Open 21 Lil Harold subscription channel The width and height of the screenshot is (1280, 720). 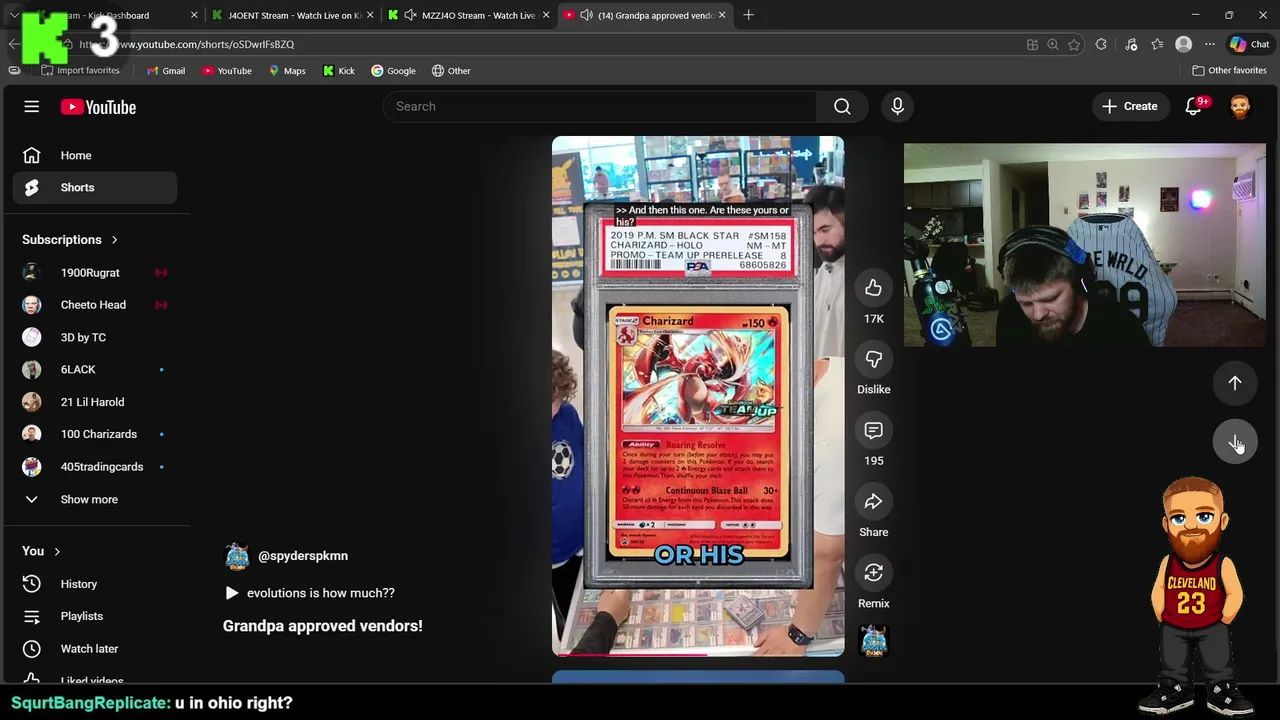coord(95,402)
